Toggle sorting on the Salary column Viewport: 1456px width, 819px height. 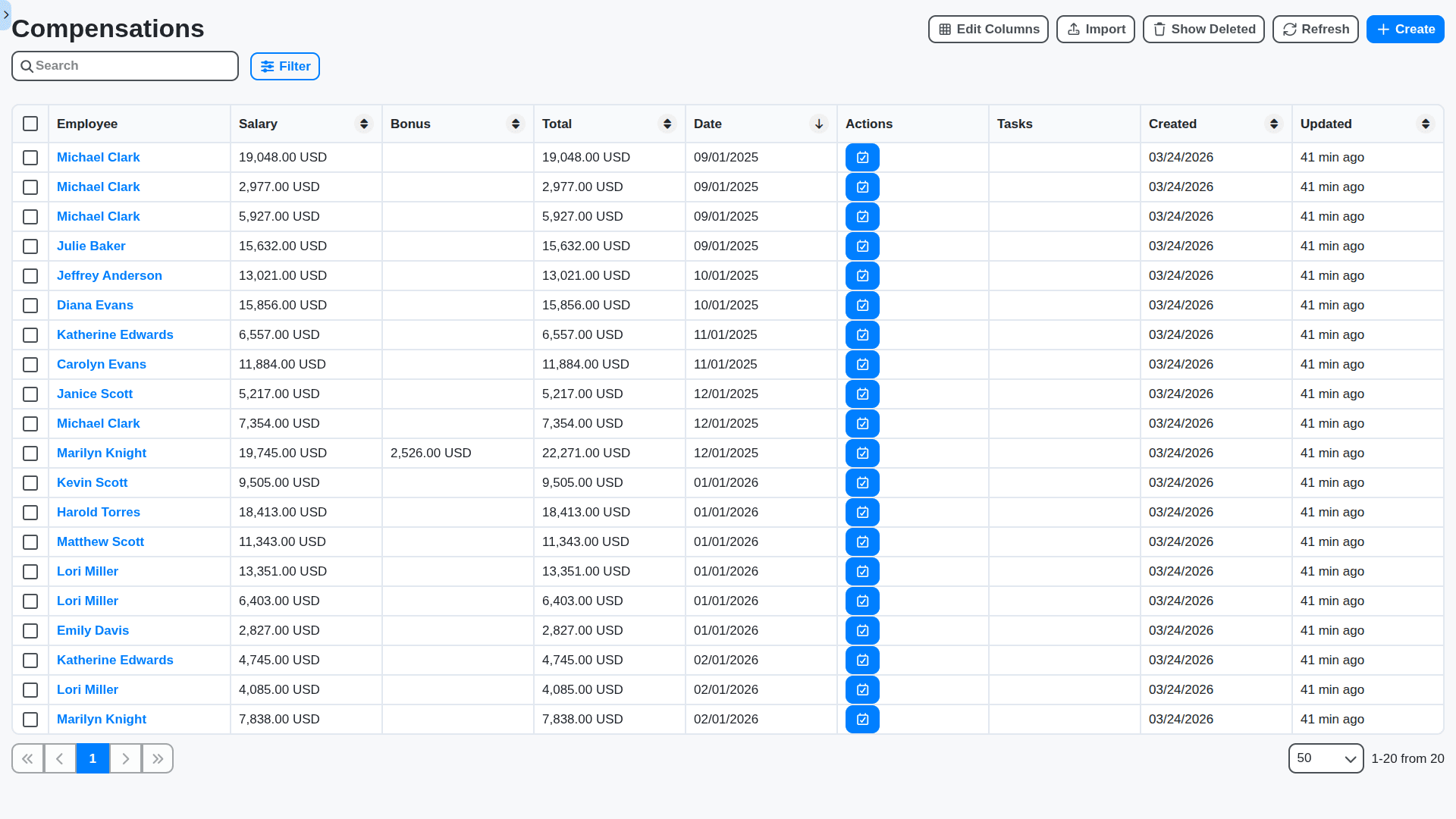tap(364, 124)
